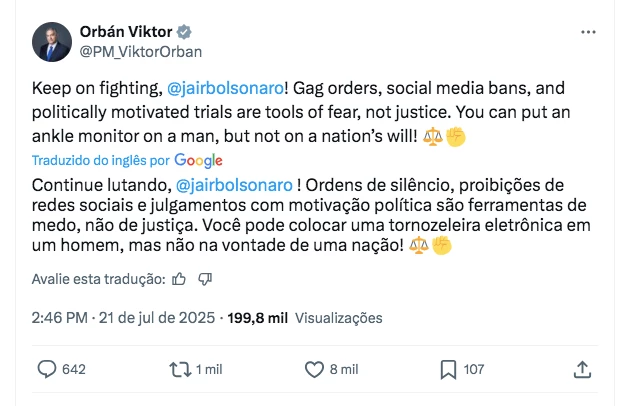Click the 107 bookmarks count
Image resolution: width=620 pixels, height=406 pixels.
click(x=474, y=369)
